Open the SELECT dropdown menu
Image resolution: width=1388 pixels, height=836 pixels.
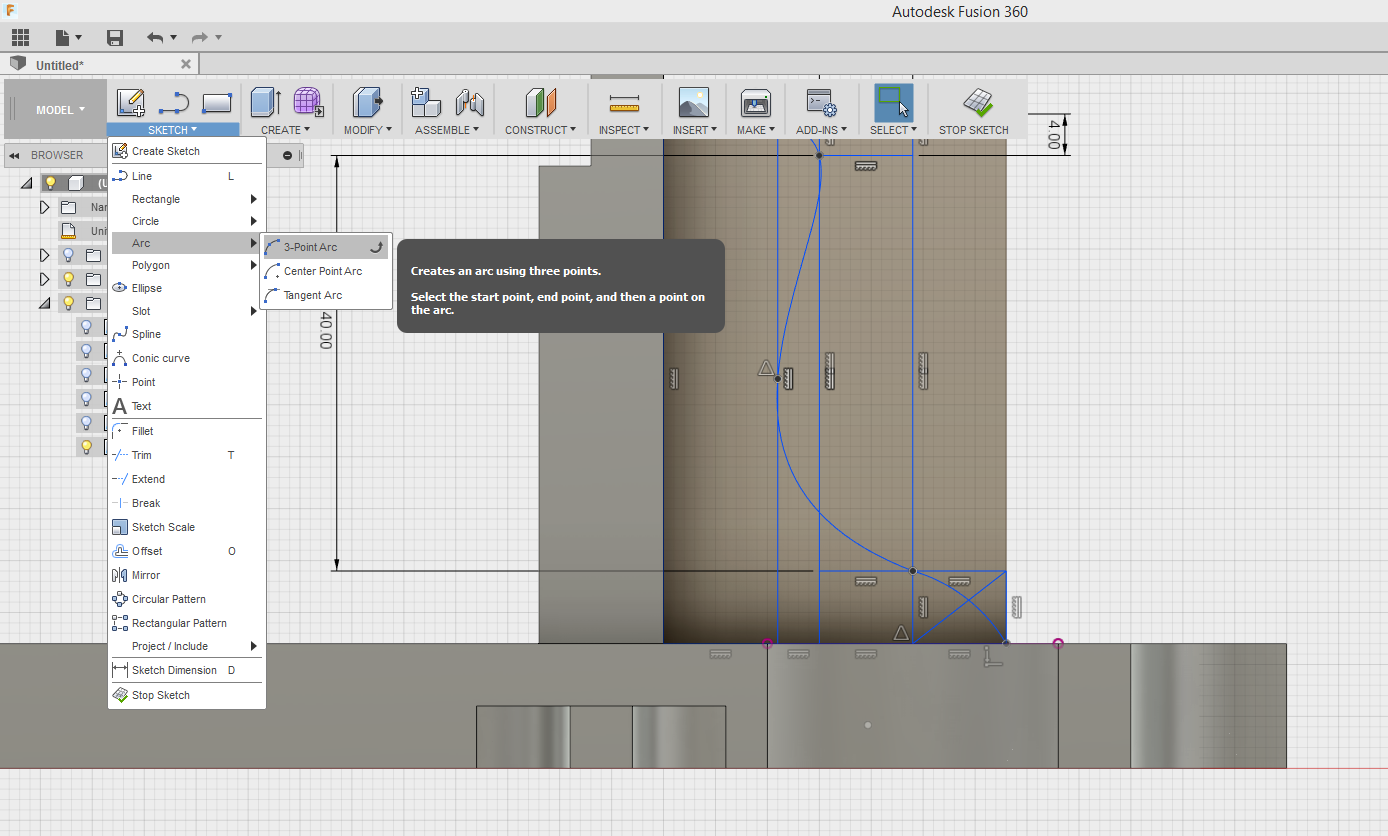(x=893, y=130)
